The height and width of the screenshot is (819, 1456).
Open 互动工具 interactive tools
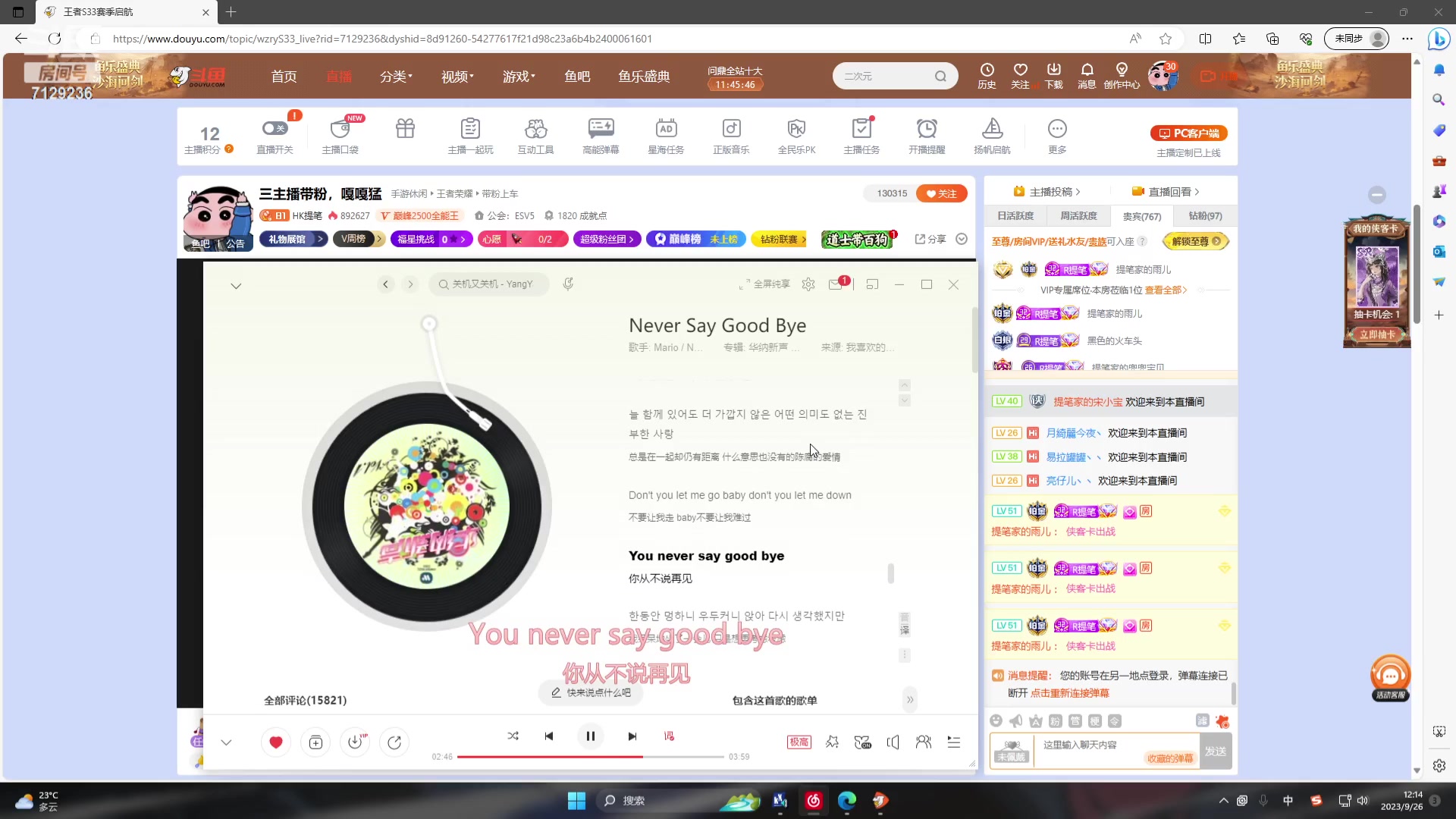(535, 136)
